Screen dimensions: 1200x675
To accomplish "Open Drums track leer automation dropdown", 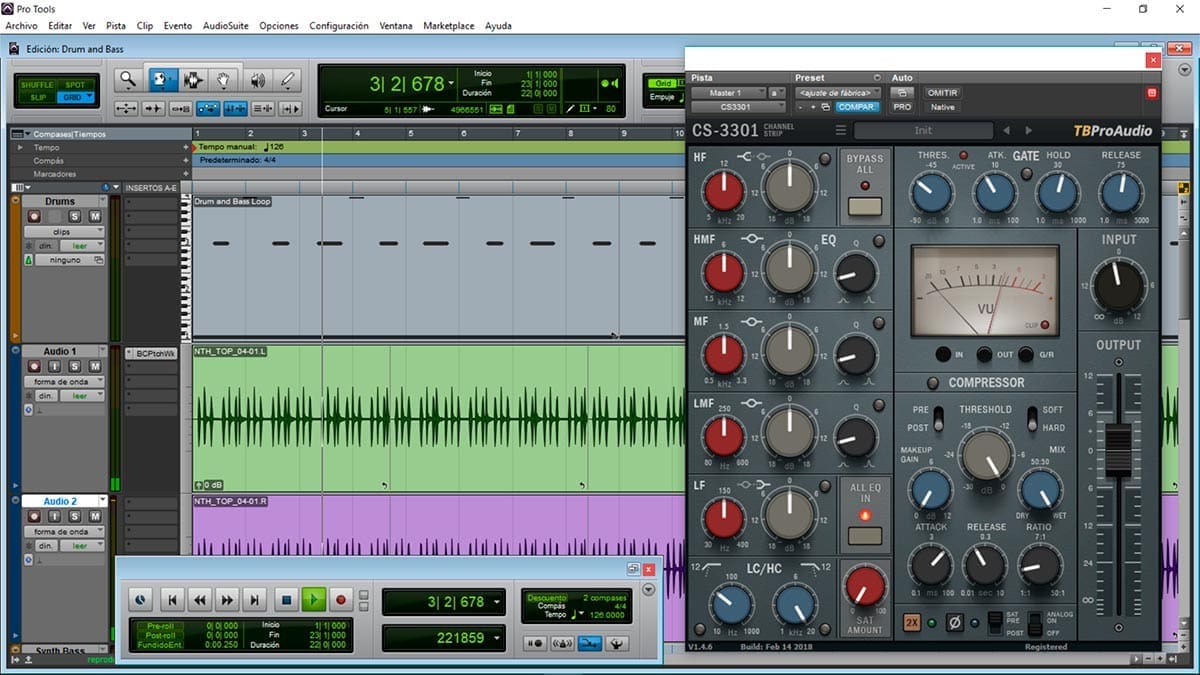I will click(81, 245).
